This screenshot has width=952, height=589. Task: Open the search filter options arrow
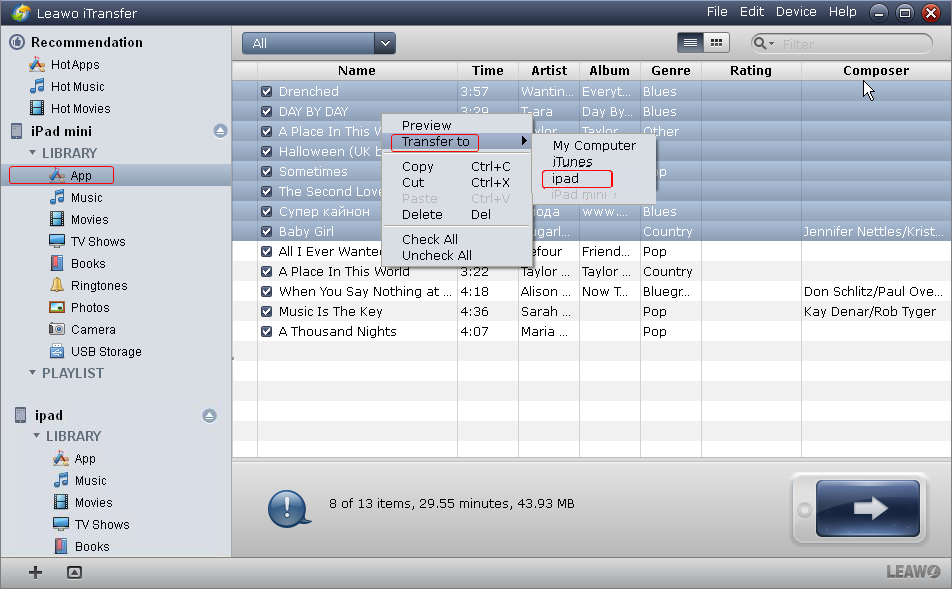pos(772,44)
